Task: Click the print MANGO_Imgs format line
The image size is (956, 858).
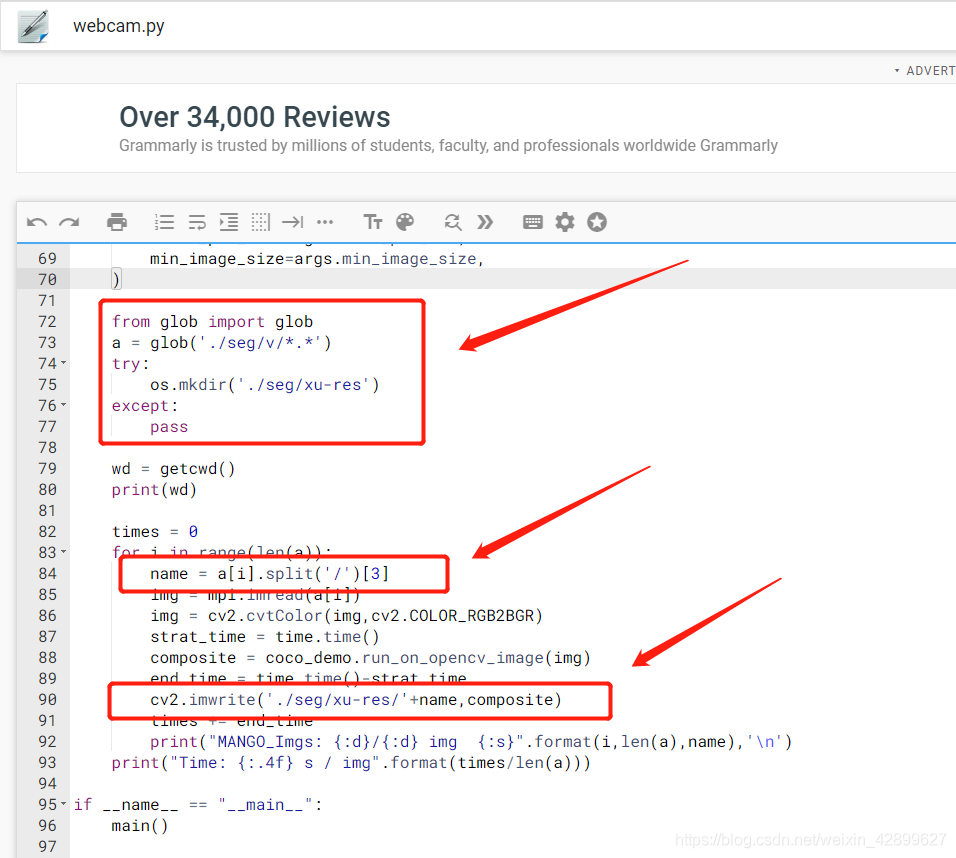Action: 471,742
